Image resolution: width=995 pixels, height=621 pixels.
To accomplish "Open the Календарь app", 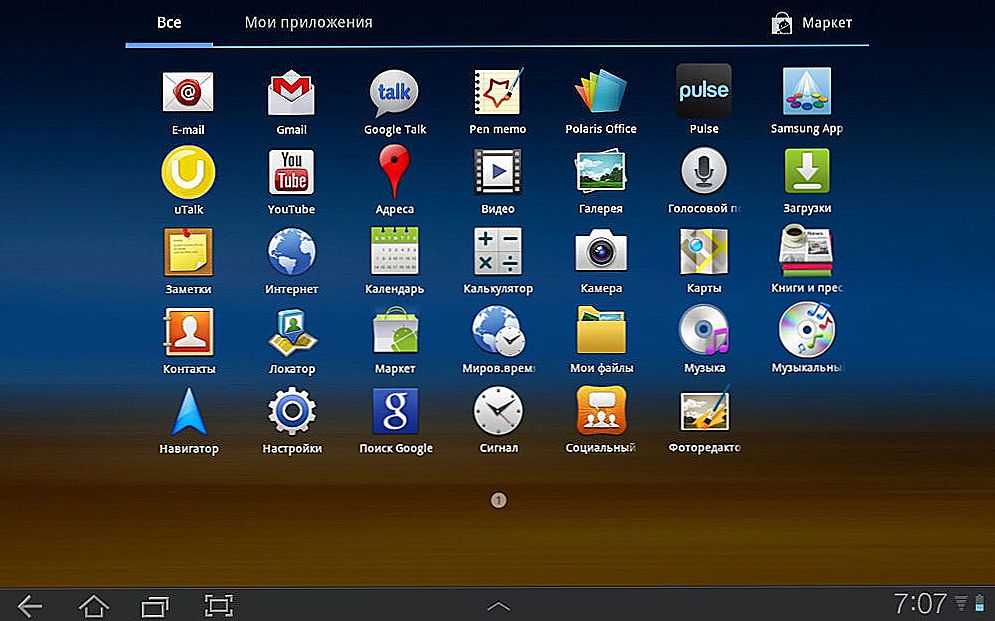I will (x=394, y=251).
